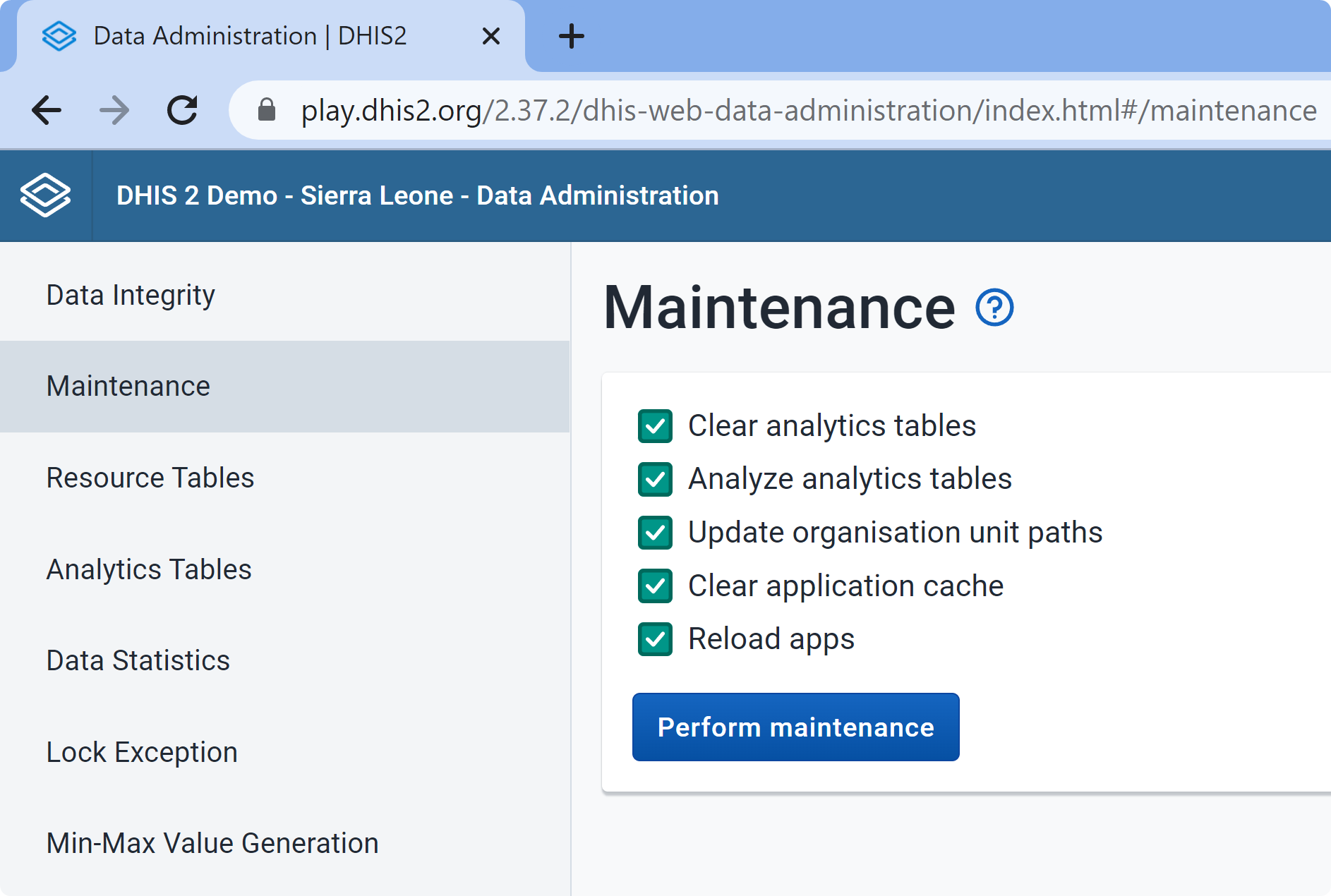
Task: Click the padlock site info icon
Action: tap(267, 110)
